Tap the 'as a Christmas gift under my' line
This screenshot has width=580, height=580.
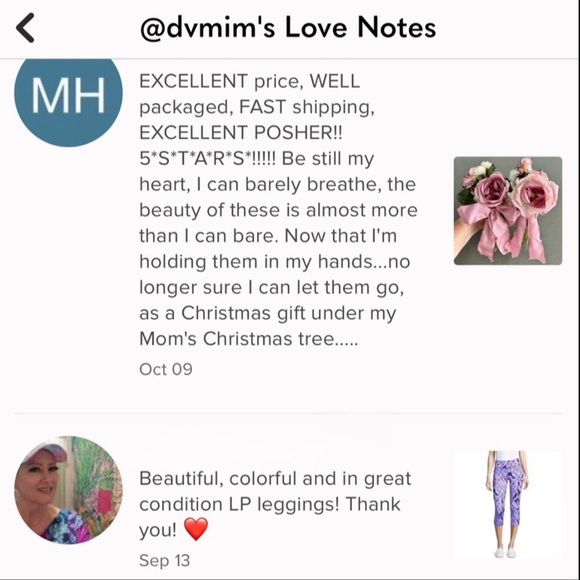click(268, 314)
